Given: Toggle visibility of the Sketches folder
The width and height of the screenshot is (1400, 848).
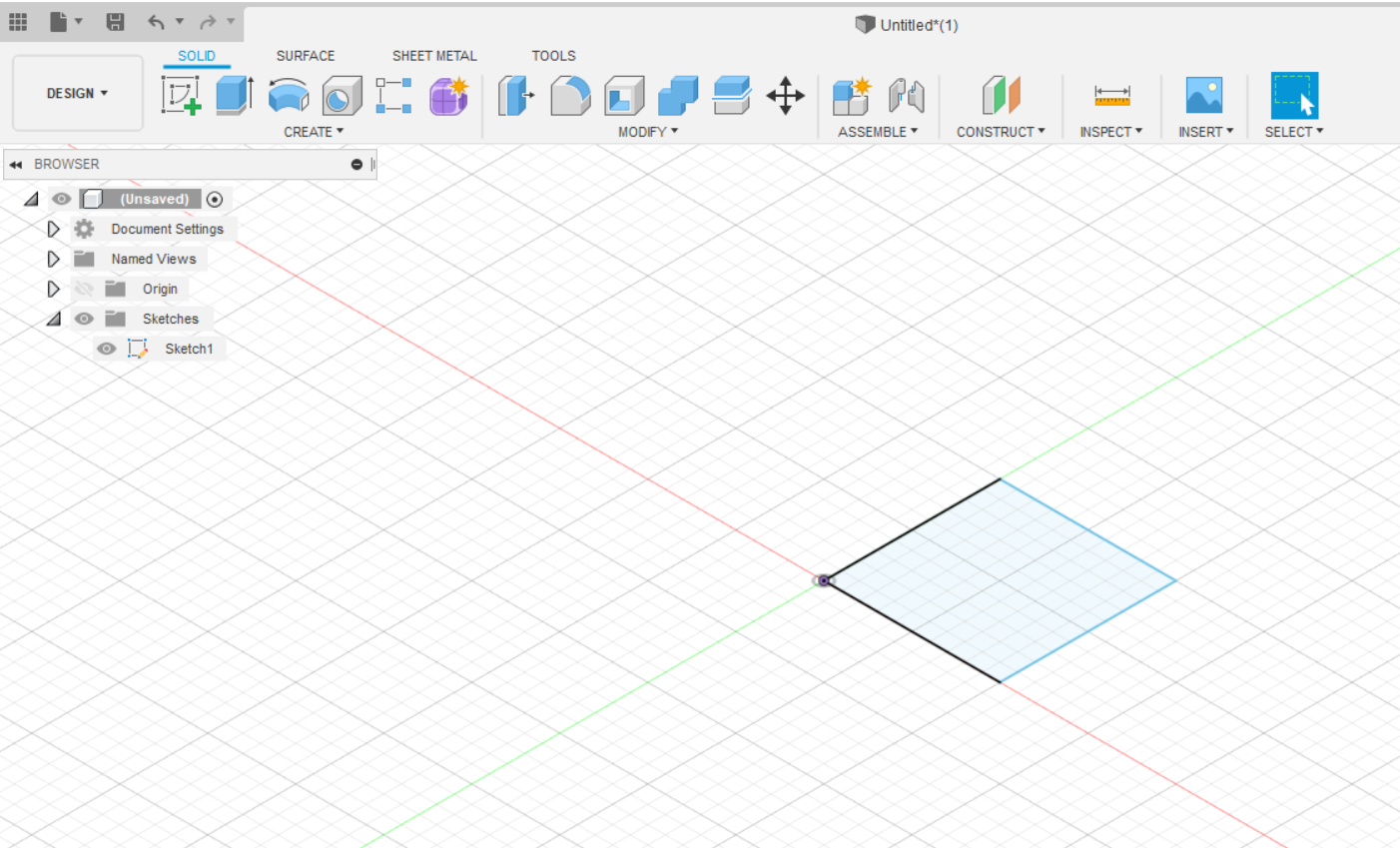Looking at the screenshot, I should click(x=84, y=319).
